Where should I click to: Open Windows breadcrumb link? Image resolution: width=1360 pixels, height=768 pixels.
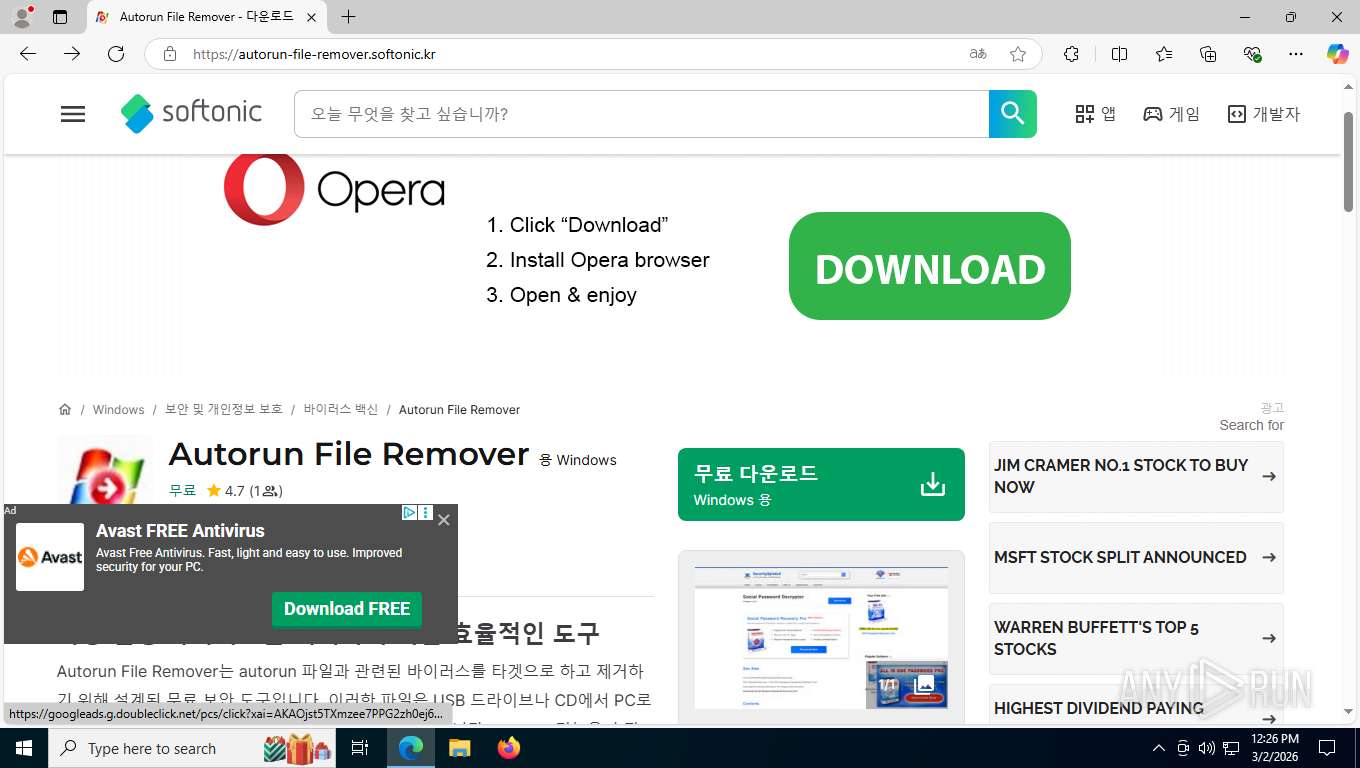[x=118, y=410]
